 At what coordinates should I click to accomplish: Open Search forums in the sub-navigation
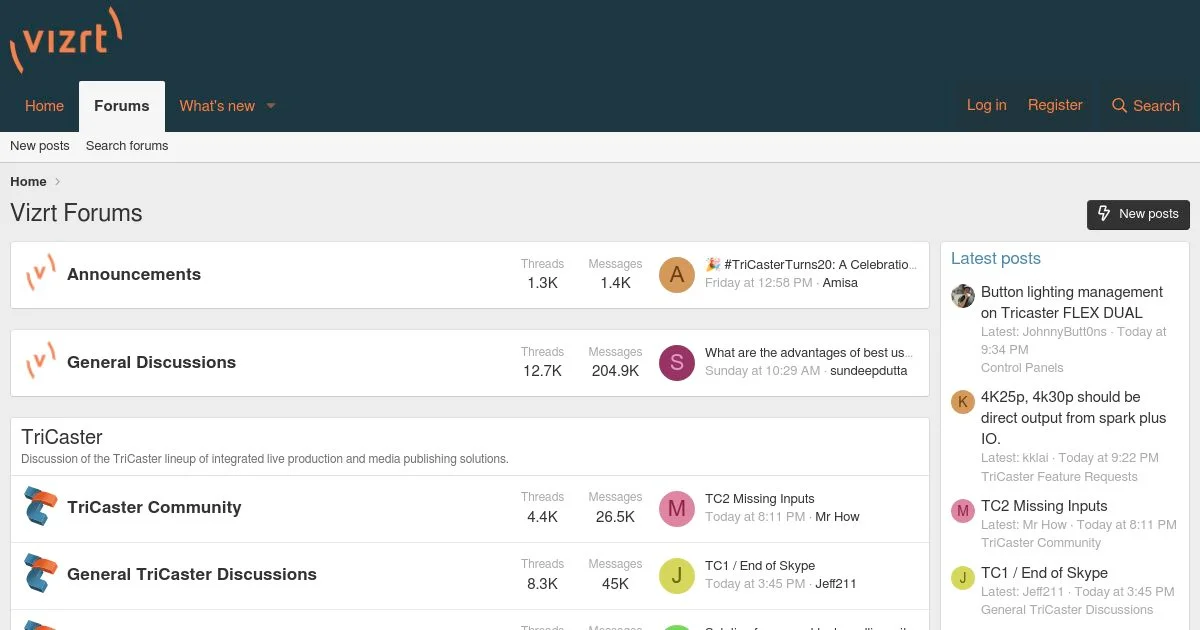[x=127, y=146]
